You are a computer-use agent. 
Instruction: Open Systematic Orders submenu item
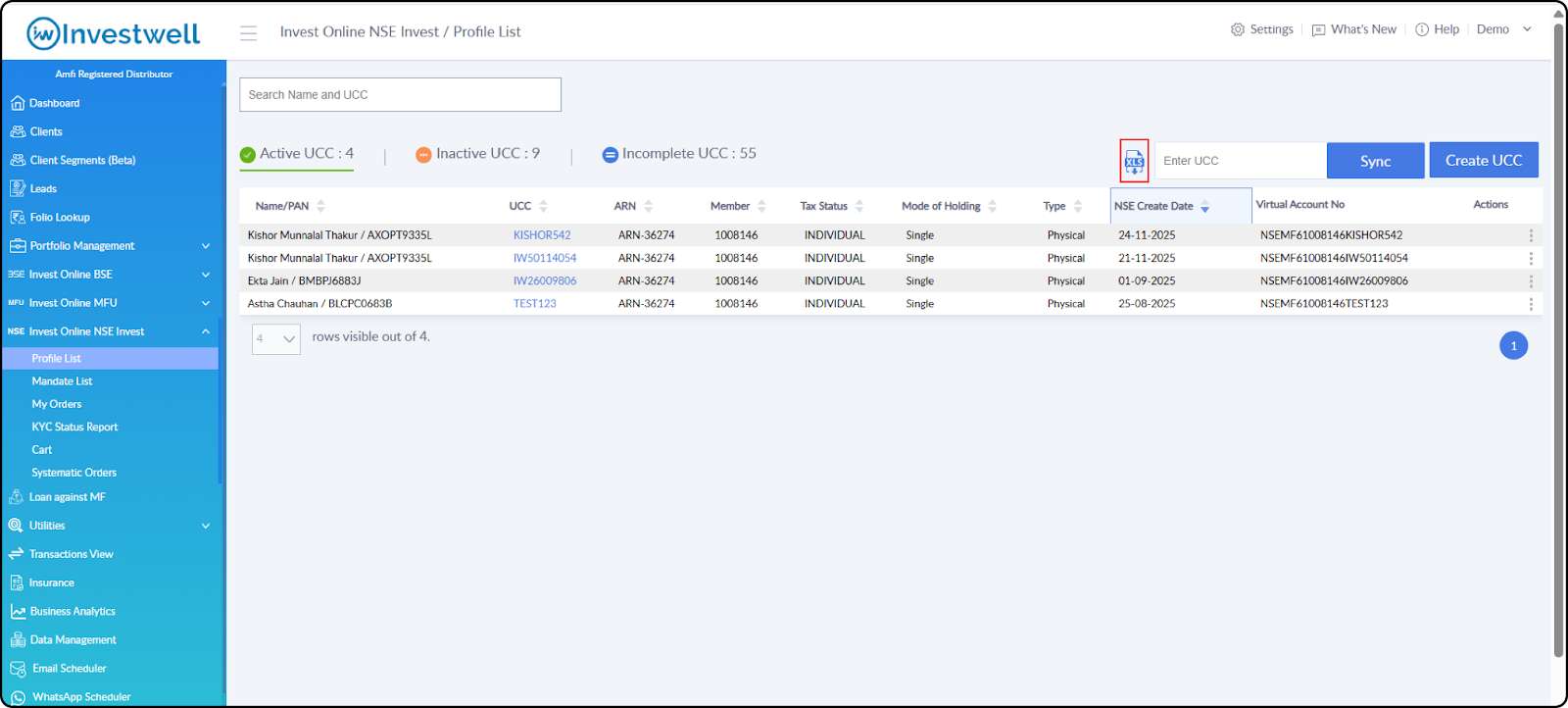pyautogui.click(x=73, y=473)
